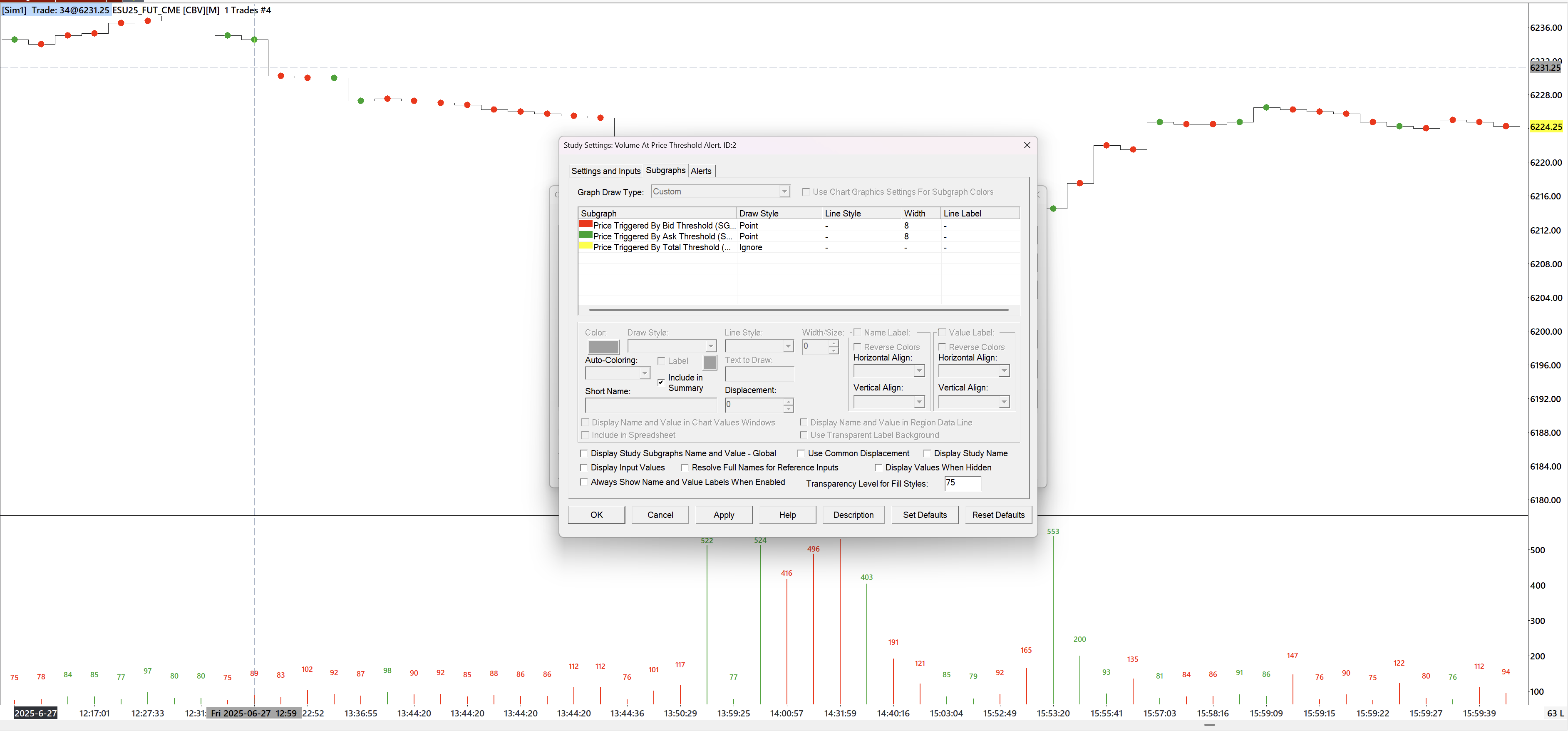Click the gray Color swatch button
The image size is (1568, 731).
(603, 347)
